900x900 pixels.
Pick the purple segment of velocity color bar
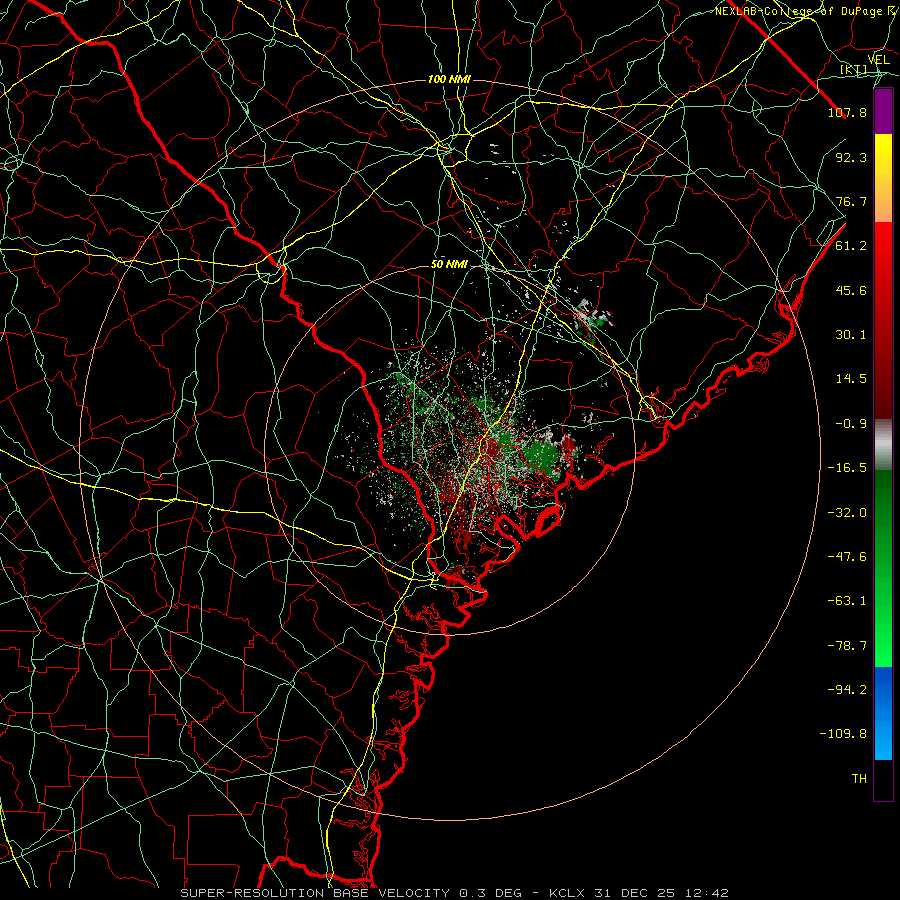click(883, 111)
